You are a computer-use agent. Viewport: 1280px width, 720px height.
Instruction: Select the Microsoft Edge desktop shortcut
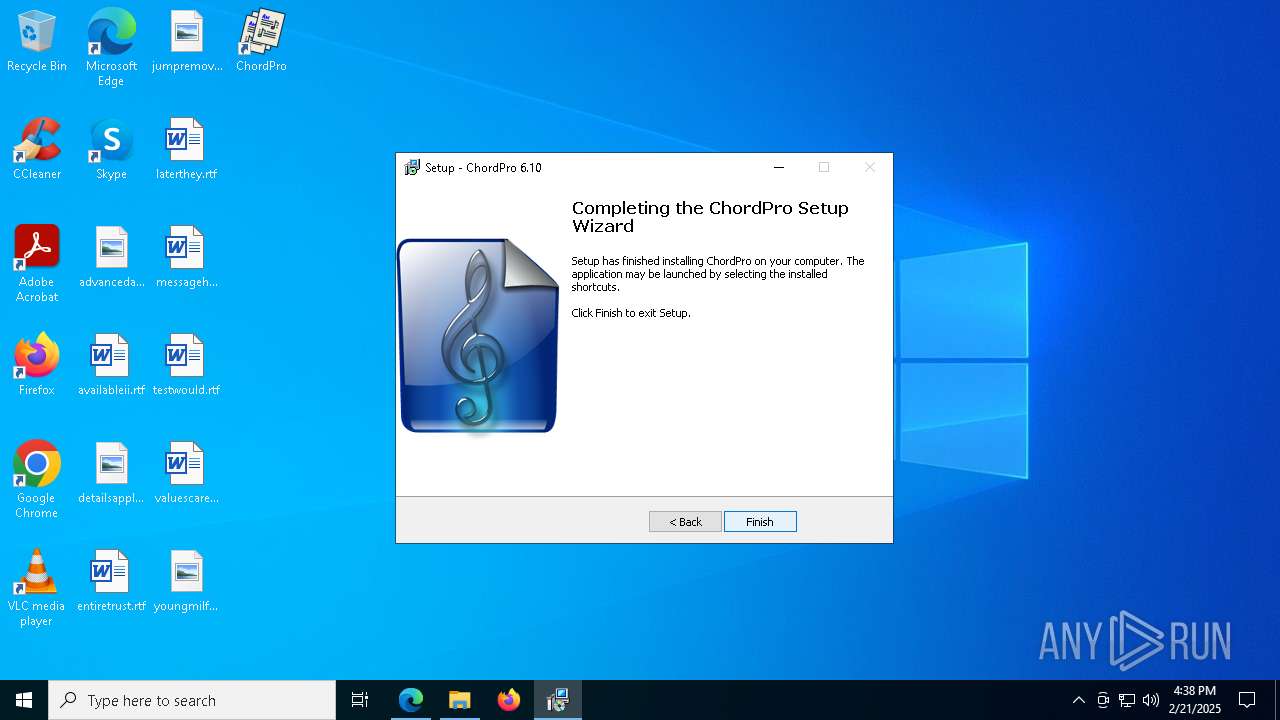pos(111,48)
